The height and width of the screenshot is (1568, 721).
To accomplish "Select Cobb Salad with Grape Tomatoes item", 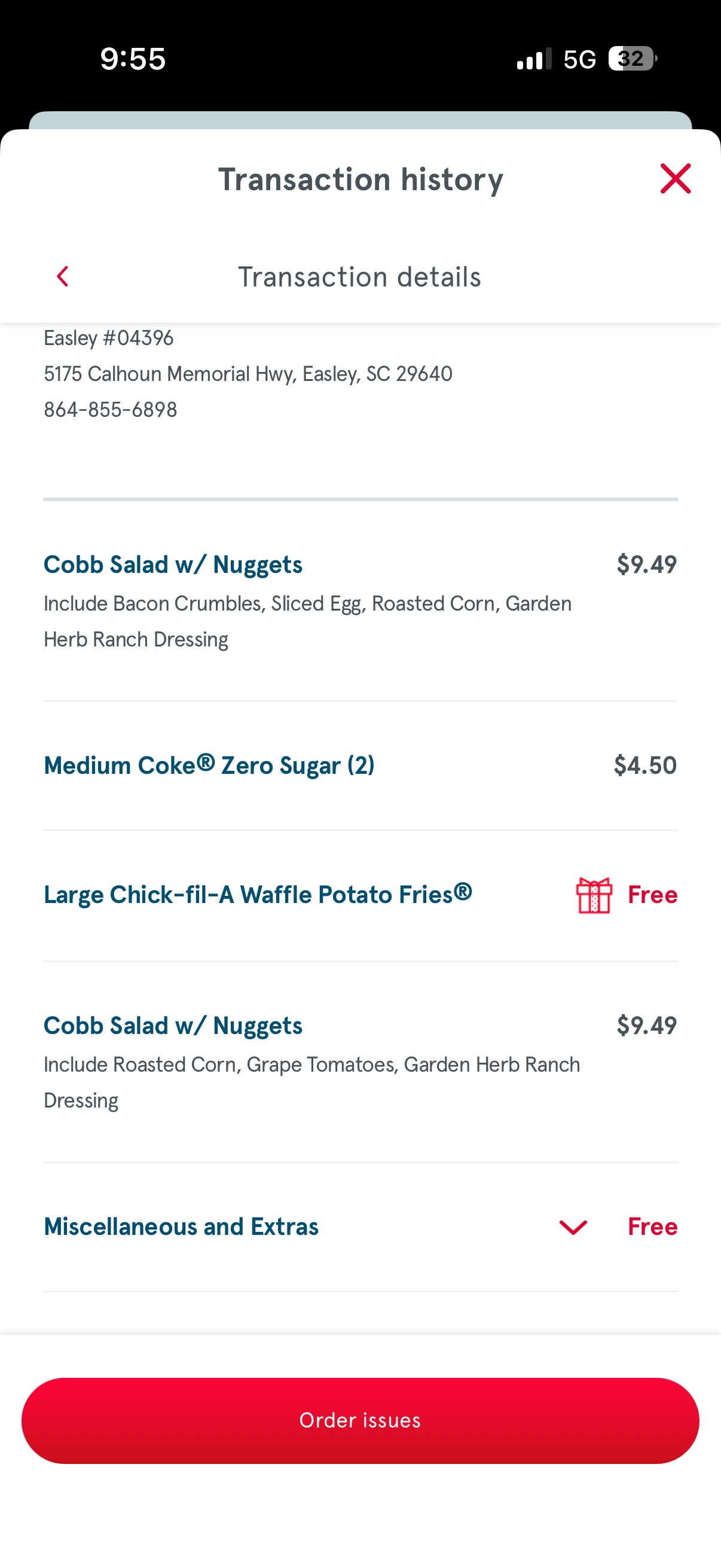I will 173,1026.
